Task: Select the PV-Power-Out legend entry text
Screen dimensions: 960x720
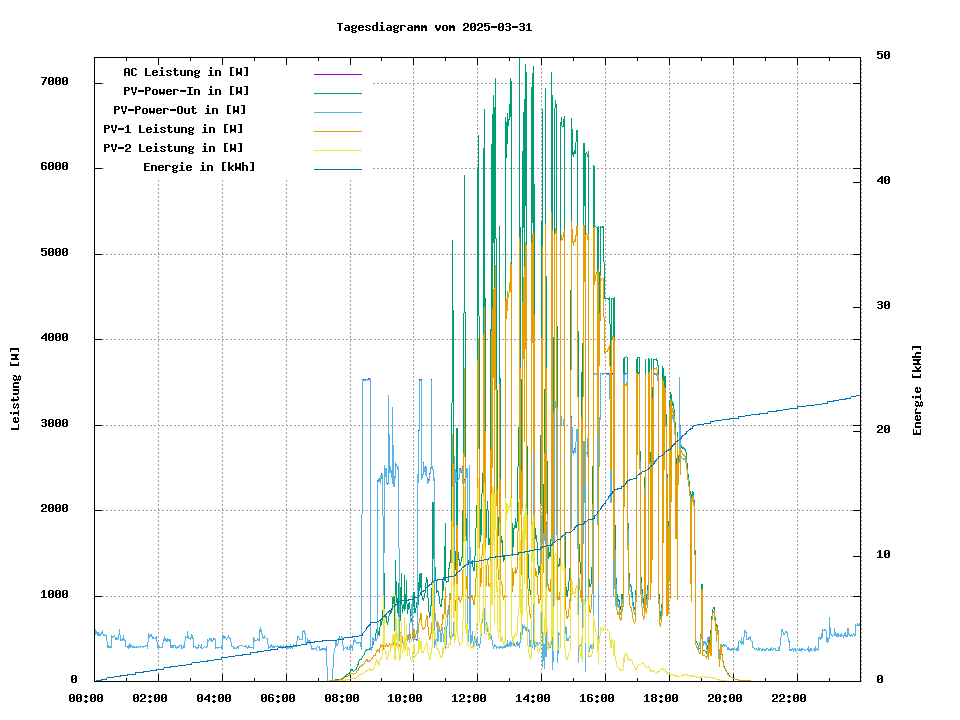Action: click(180, 110)
